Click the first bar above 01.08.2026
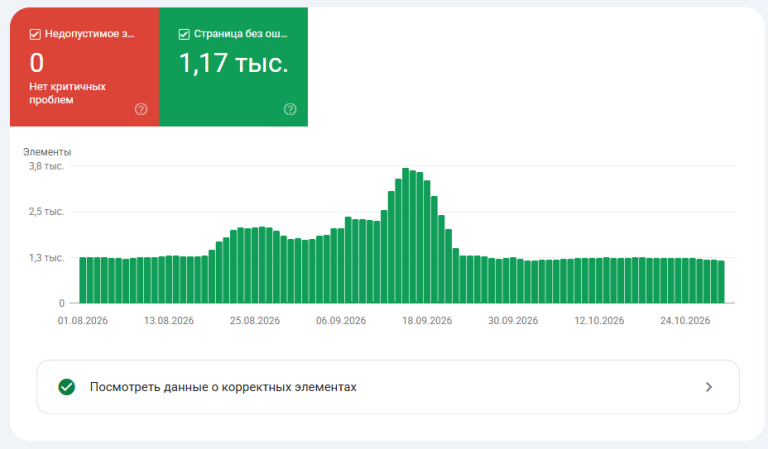 (x=83, y=280)
